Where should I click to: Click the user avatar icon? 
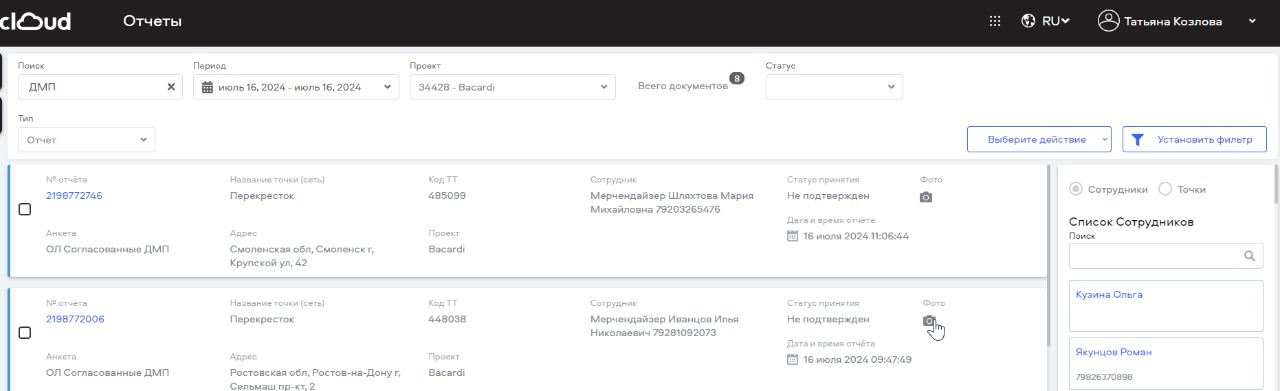1108,21
